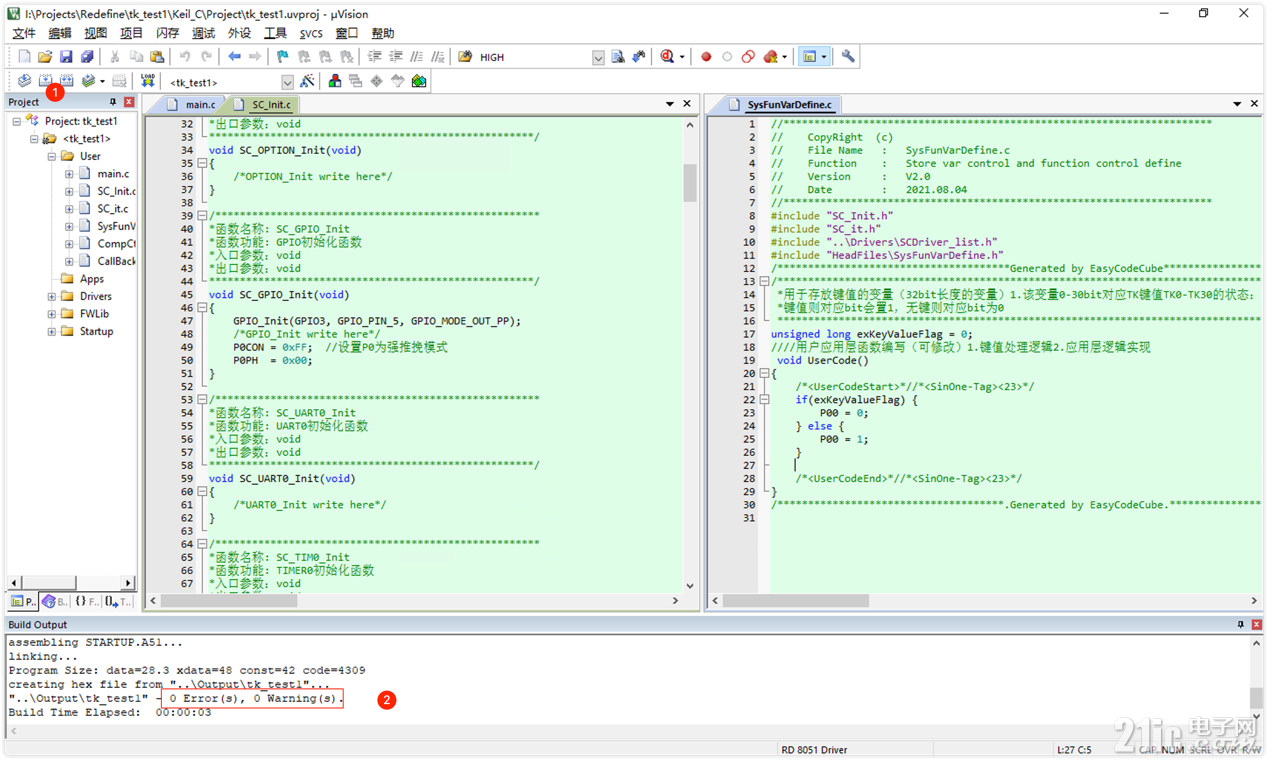
Task: Collapse code fold at line 20 in SysFunVarDefine.c
Action: (x=764, y=374)
